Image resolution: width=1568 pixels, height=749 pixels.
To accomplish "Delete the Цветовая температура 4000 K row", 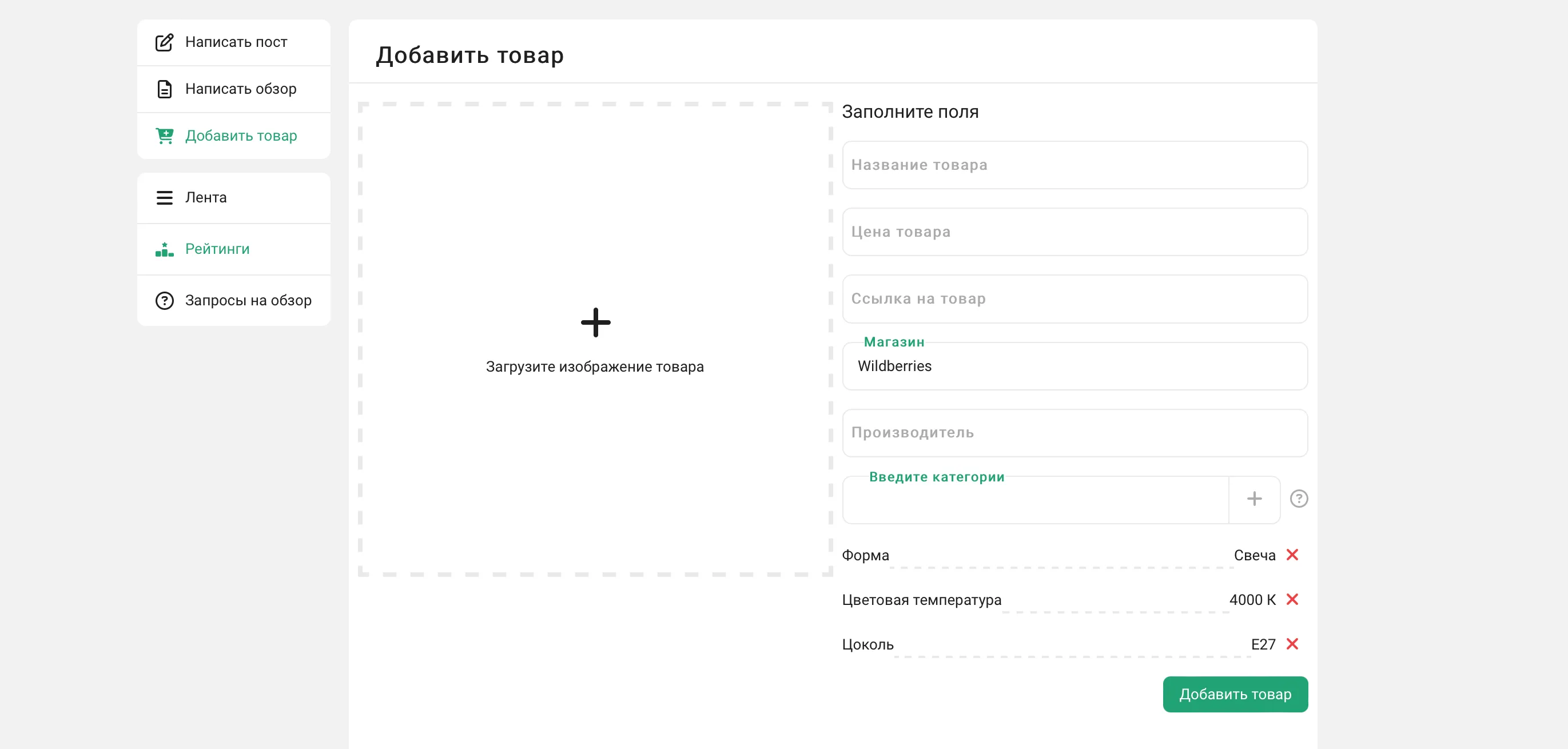I will click(x=1292, y=599).
